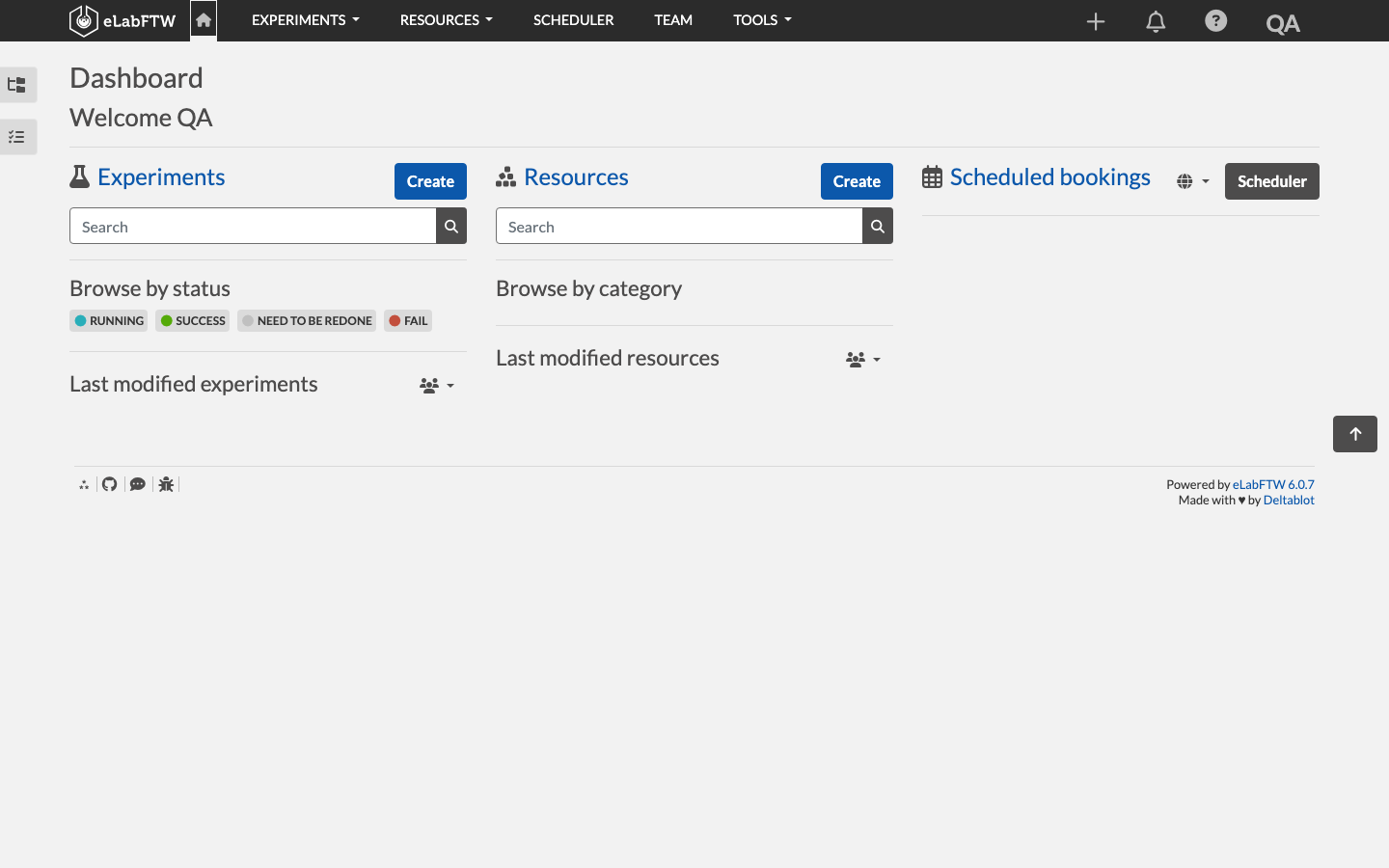Open the notifications bell
Viewport: 1389px width, 868px height.
tap(1156, 21)
